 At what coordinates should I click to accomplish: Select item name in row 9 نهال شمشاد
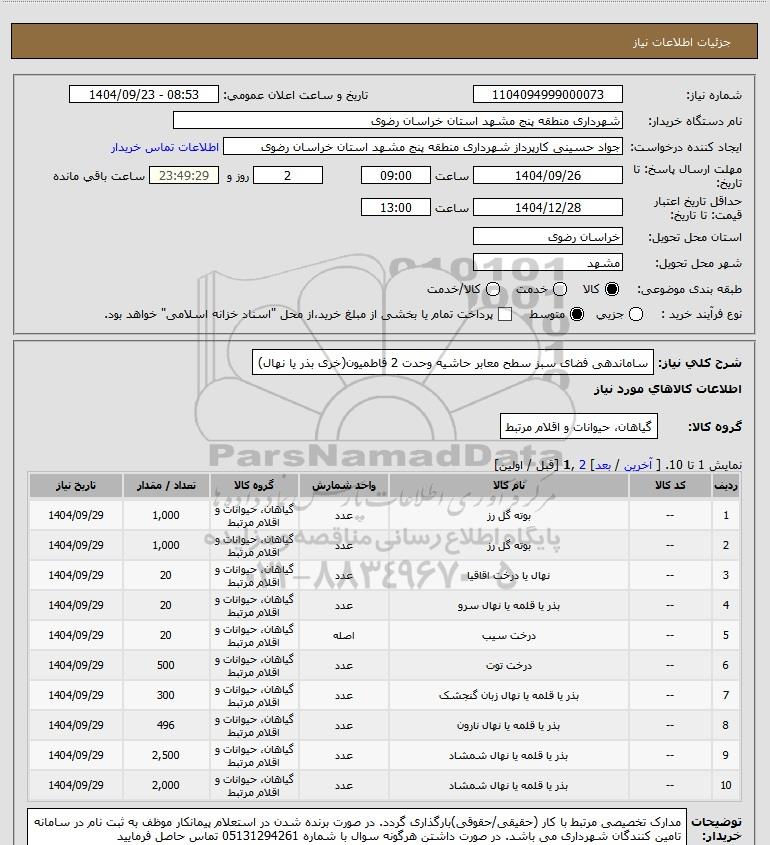(509, 756)
